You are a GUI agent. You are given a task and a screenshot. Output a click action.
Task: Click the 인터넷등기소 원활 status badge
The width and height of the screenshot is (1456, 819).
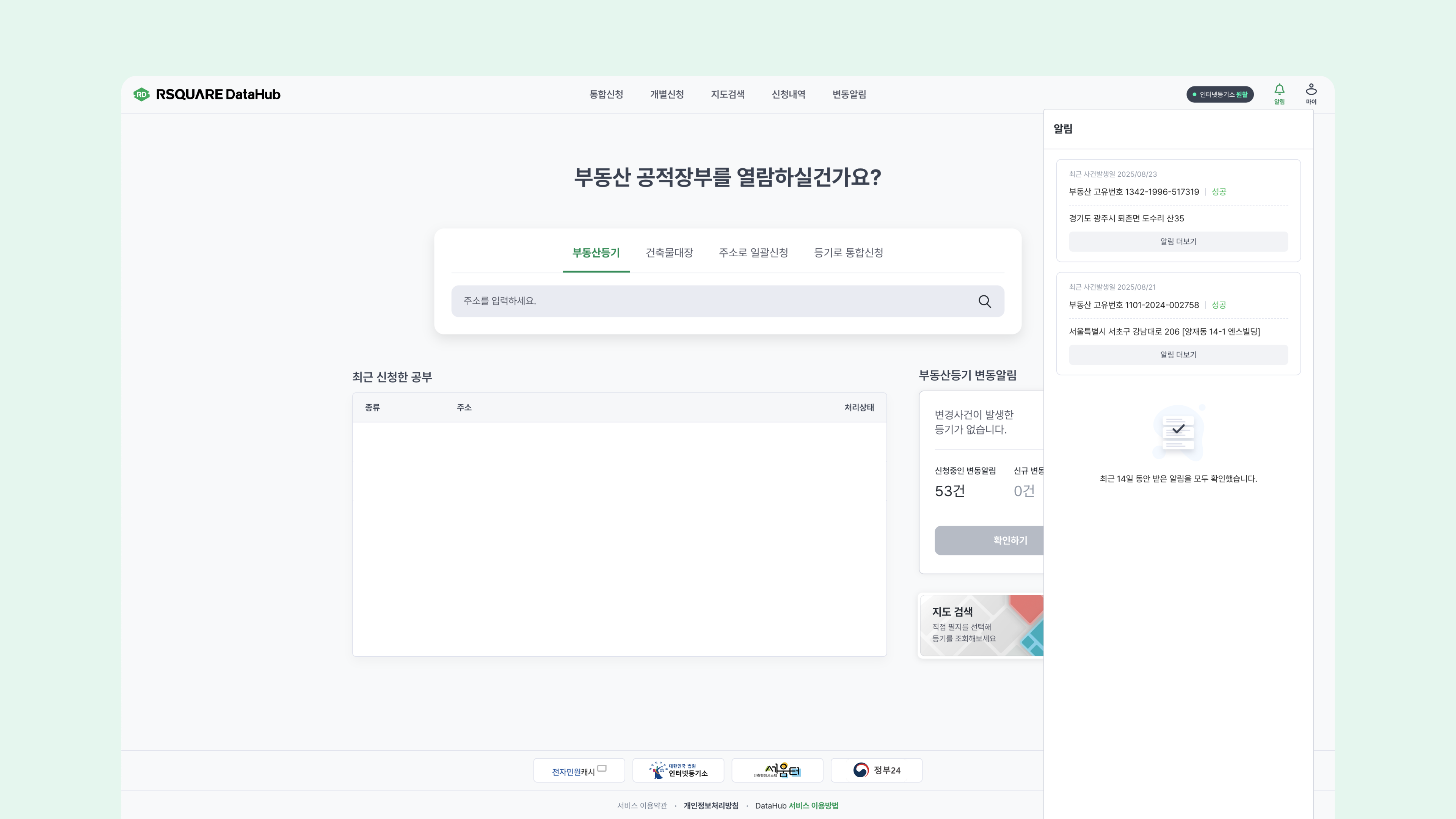coord(1220,94)
